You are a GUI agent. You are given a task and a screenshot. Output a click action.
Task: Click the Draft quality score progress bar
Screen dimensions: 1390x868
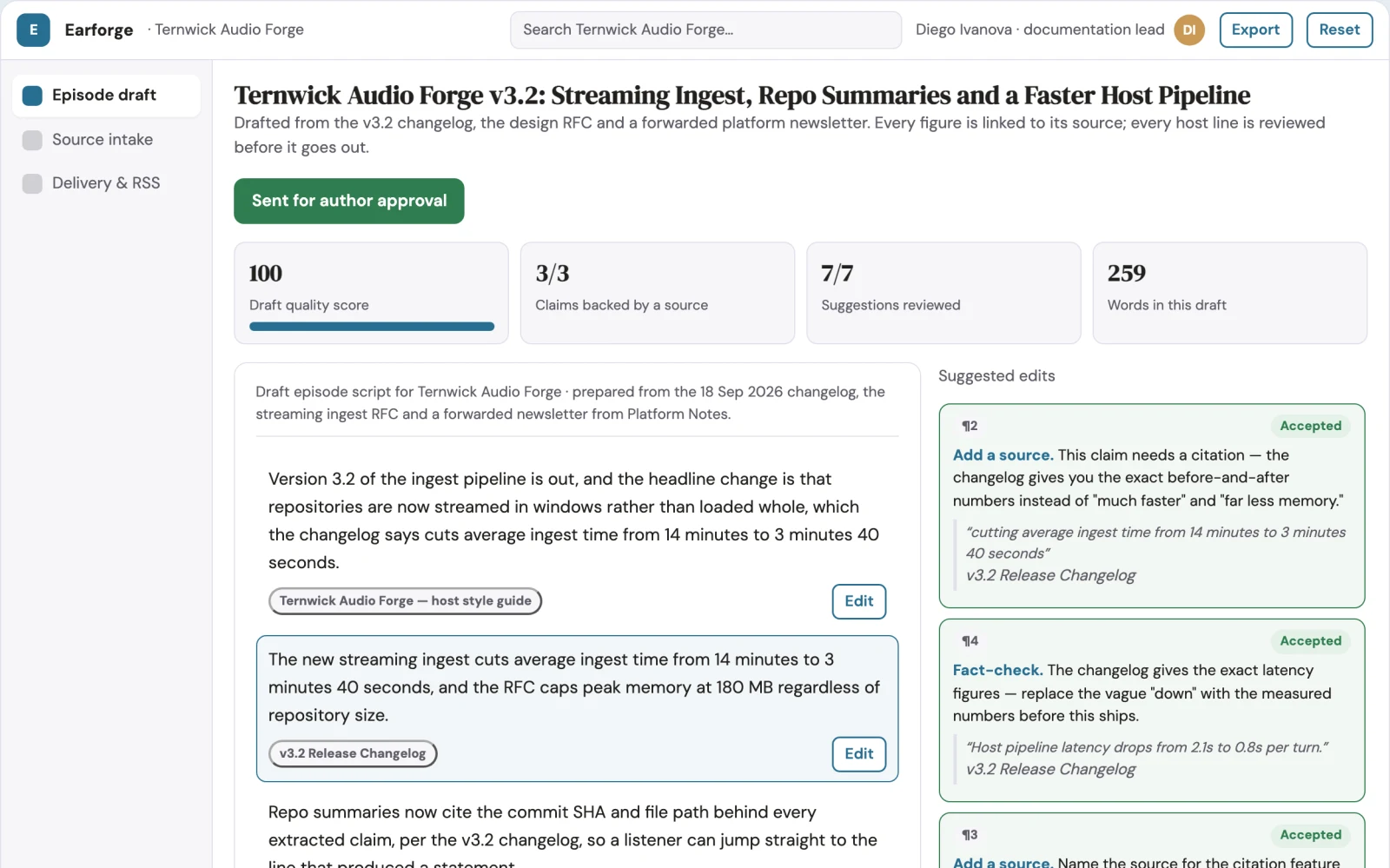pyautogui.click(x=372, y=327)
